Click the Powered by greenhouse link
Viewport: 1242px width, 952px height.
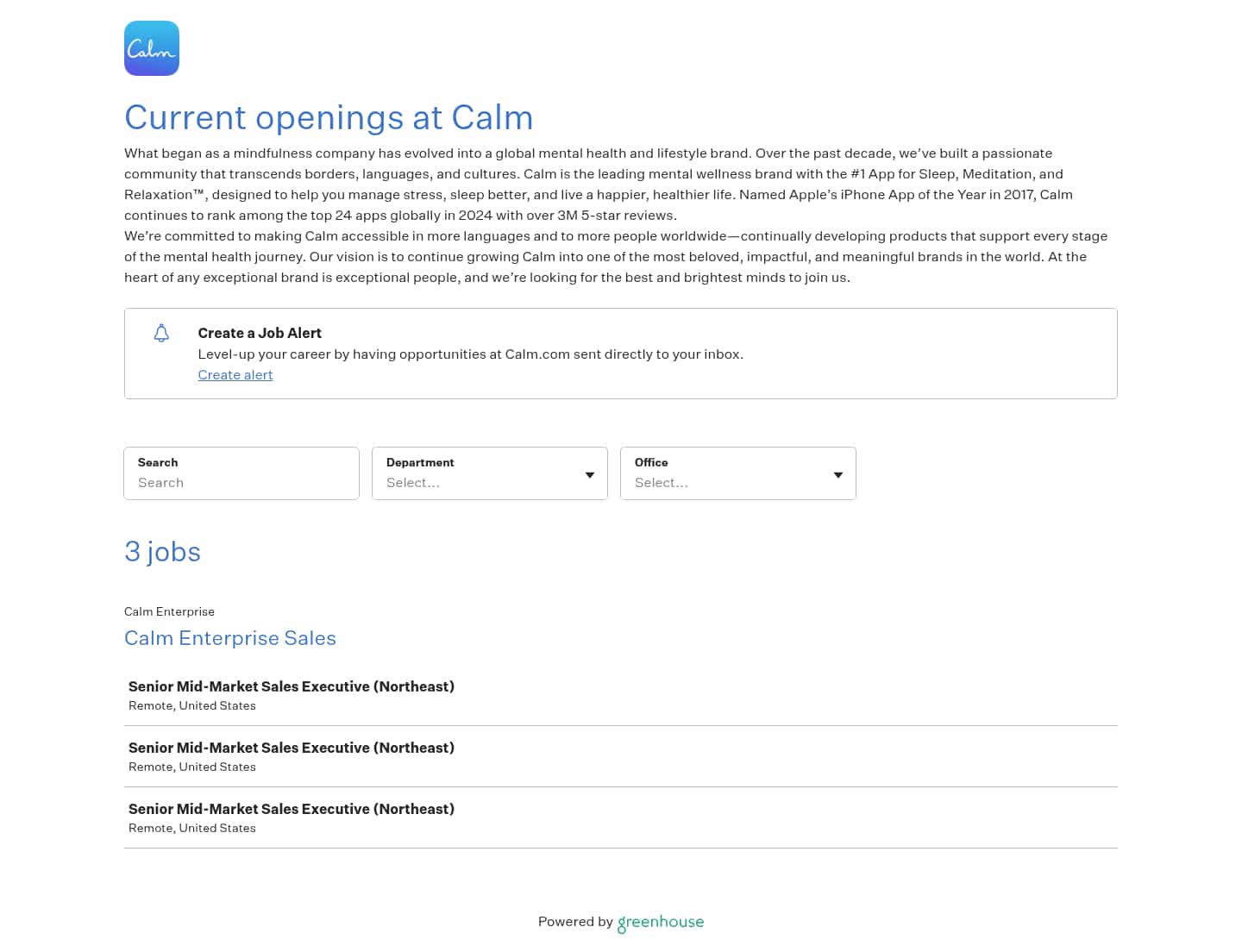tap(620, 922)
